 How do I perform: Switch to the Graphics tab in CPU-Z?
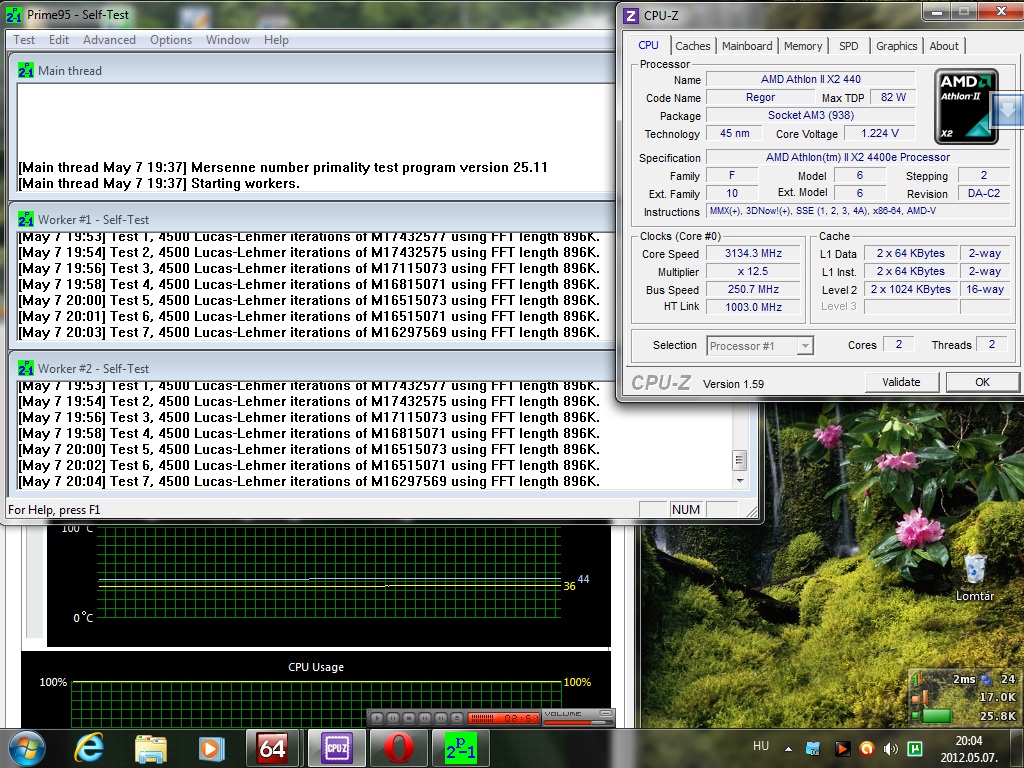pyautogui.click(x=896, y=46)
